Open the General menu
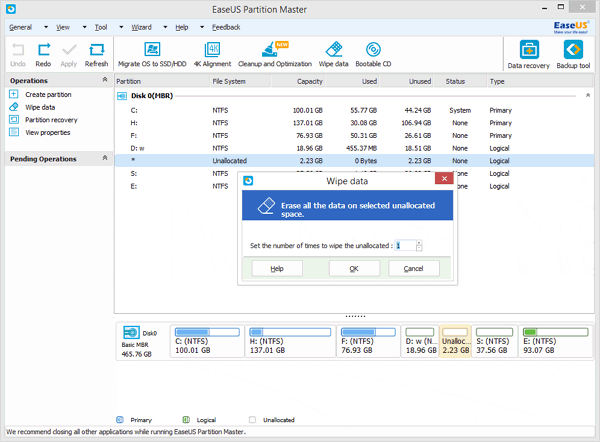 coord(21,27)
